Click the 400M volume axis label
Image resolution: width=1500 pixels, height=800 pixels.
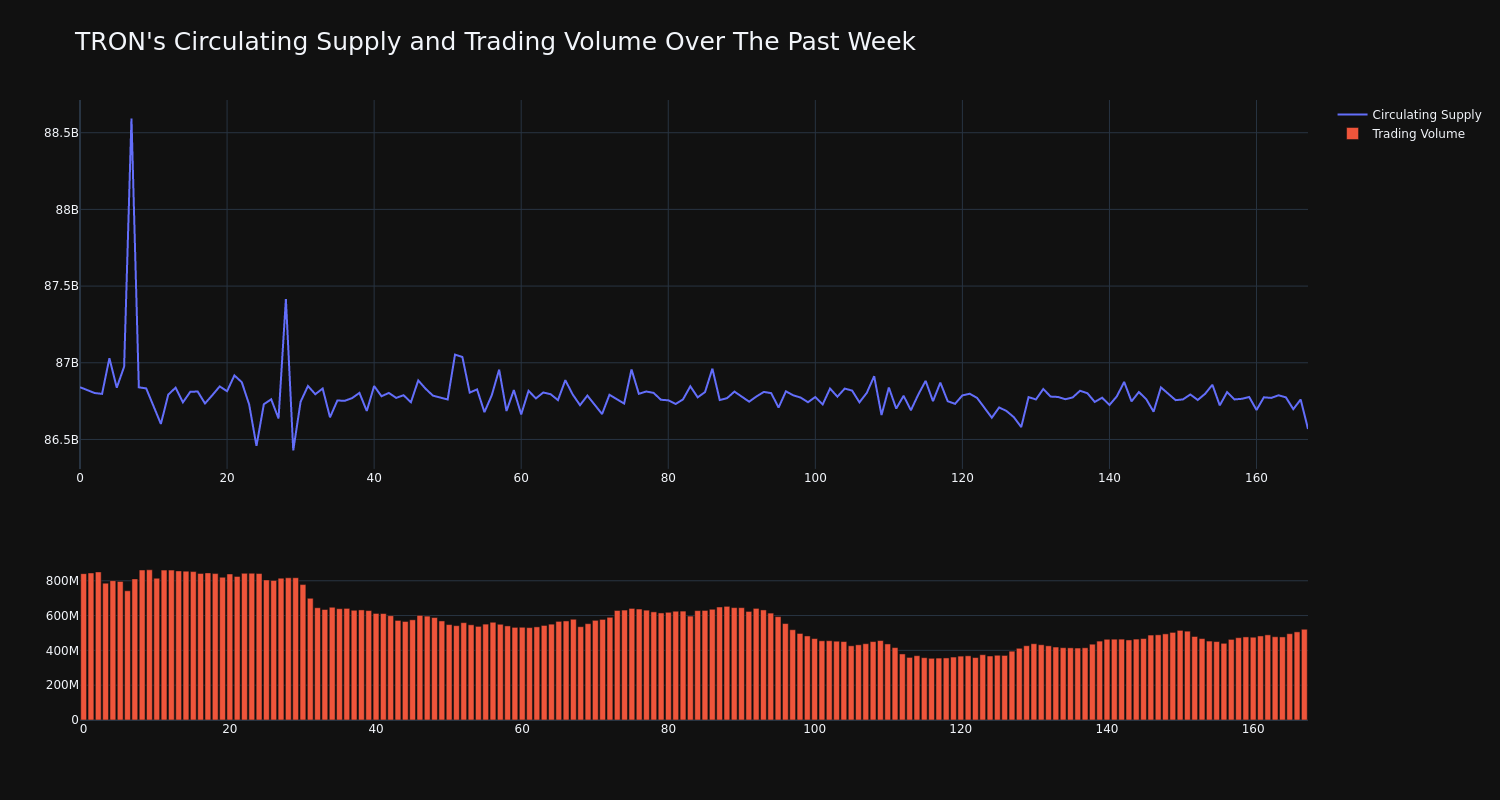tap(61, 651)
